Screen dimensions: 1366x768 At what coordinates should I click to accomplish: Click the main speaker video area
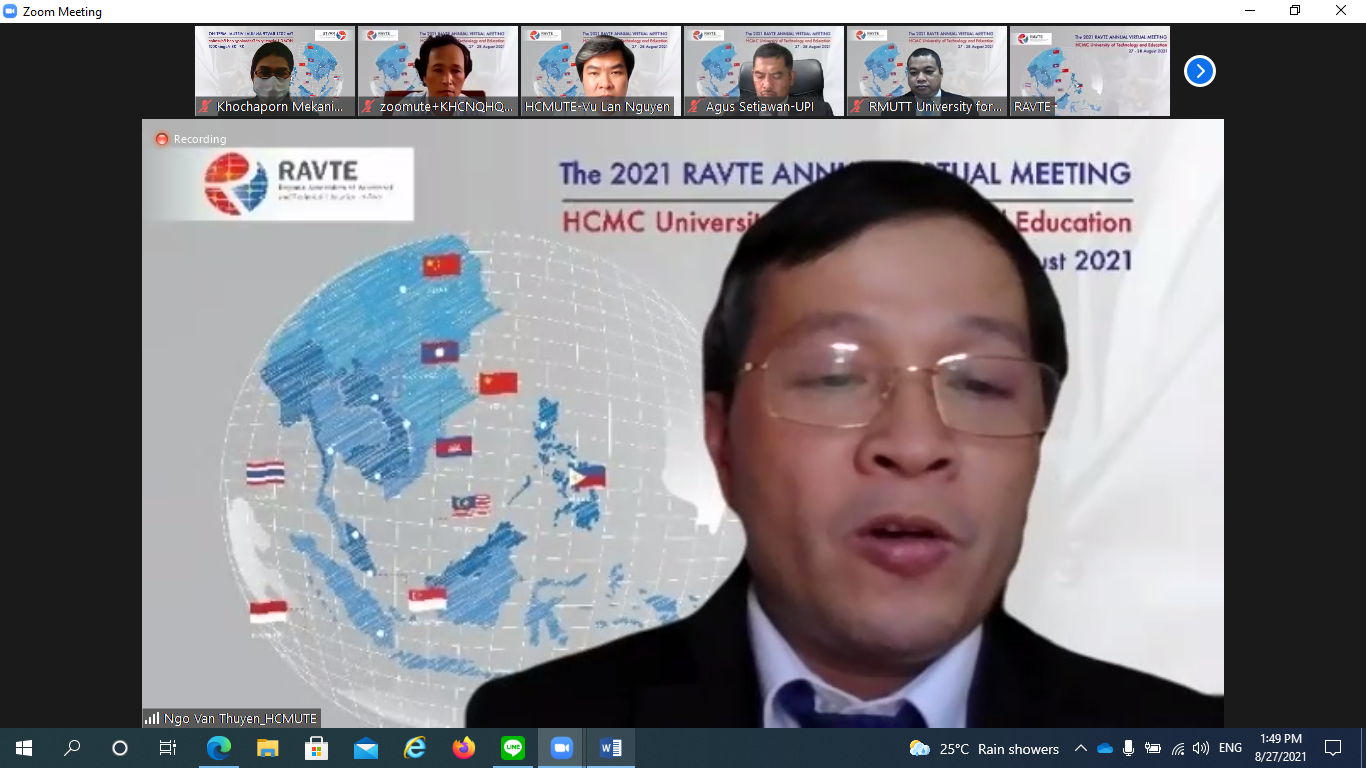point(683,423)
